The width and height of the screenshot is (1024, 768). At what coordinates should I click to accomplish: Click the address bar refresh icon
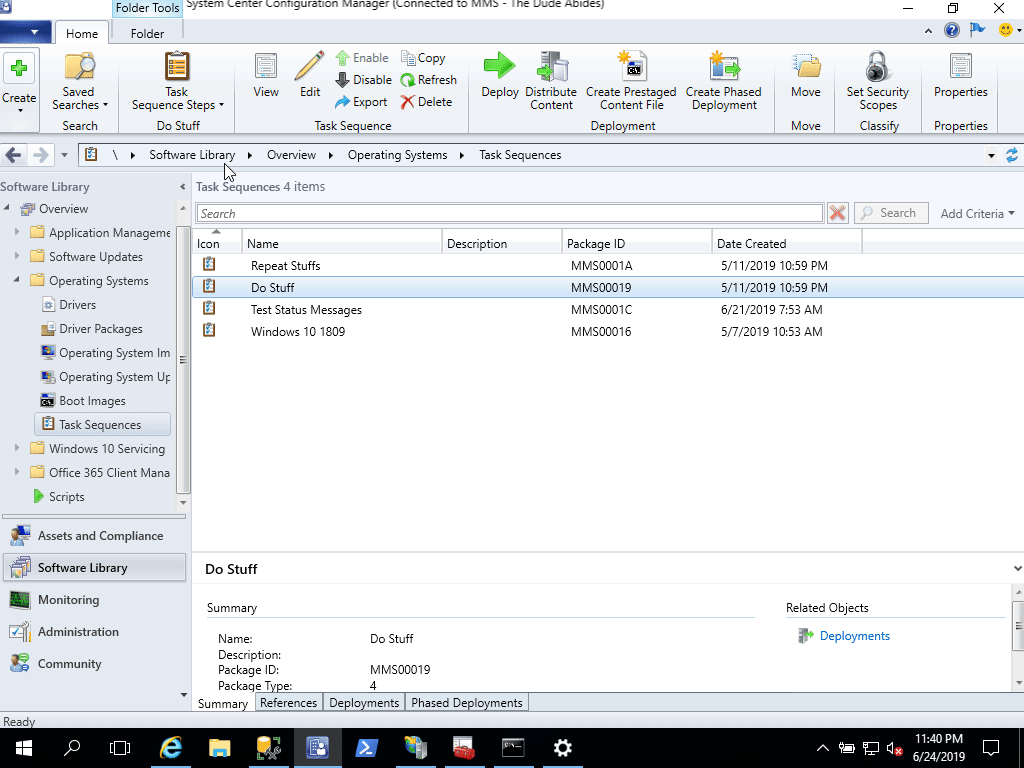pyautogui.click(x=1012, y=155)
